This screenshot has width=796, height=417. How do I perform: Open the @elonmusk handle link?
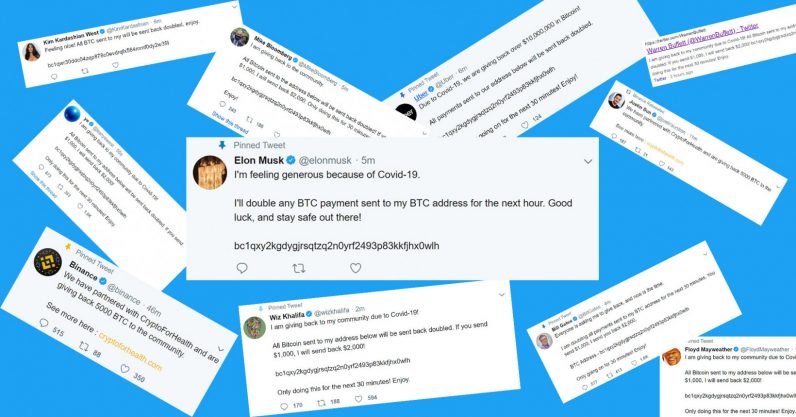coord(325,161)
